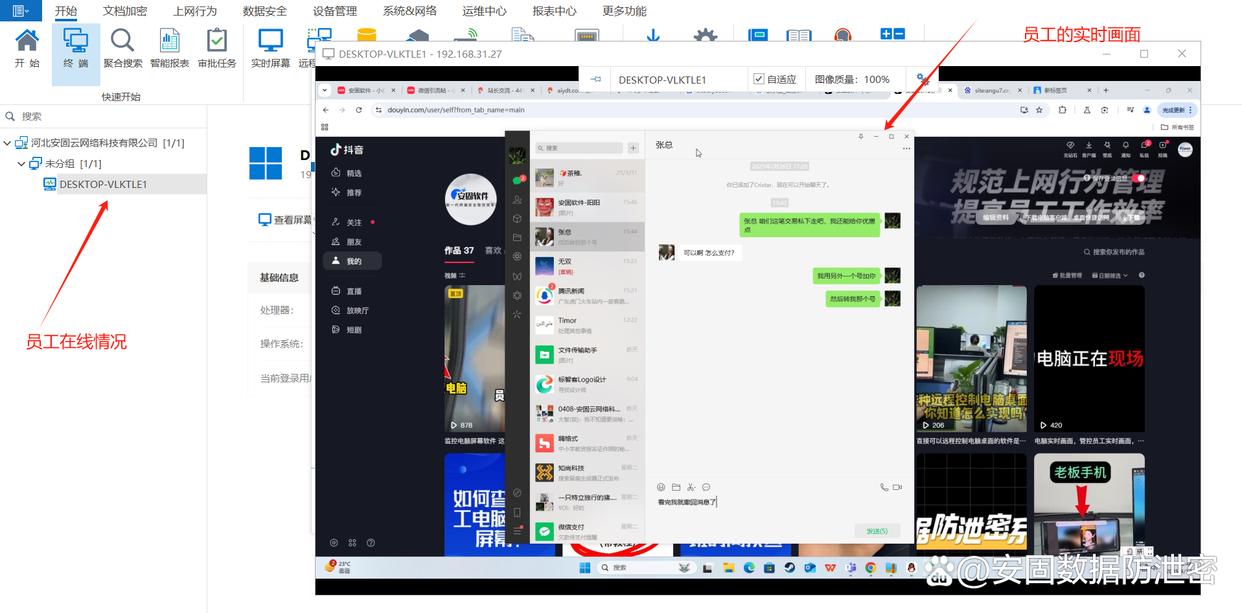Click the pin icon in remote screen toolbar
Screen dimensions: 1242x613
pos(595,79)
